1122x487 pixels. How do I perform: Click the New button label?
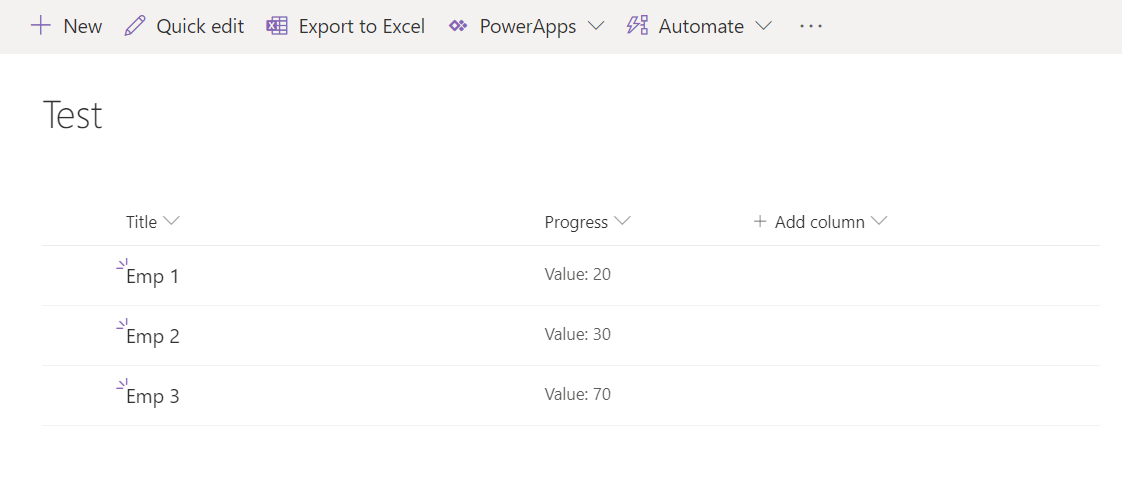83,26
